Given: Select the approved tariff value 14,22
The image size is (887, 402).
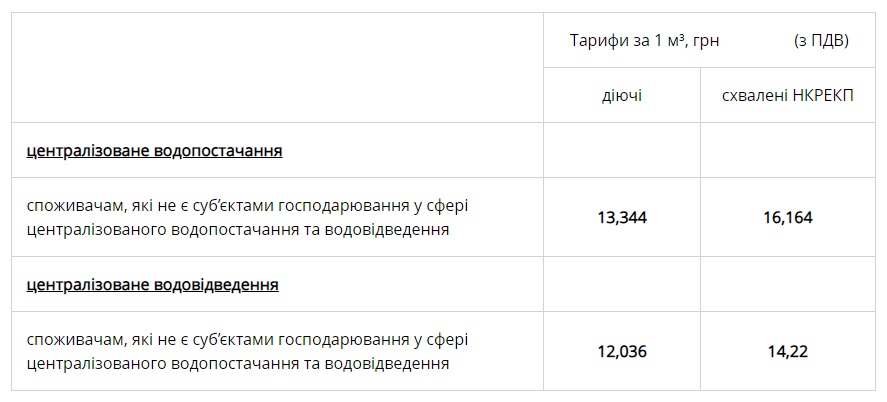Looking at the screenshot, I should pyautogui.click(x=787, y=351).
